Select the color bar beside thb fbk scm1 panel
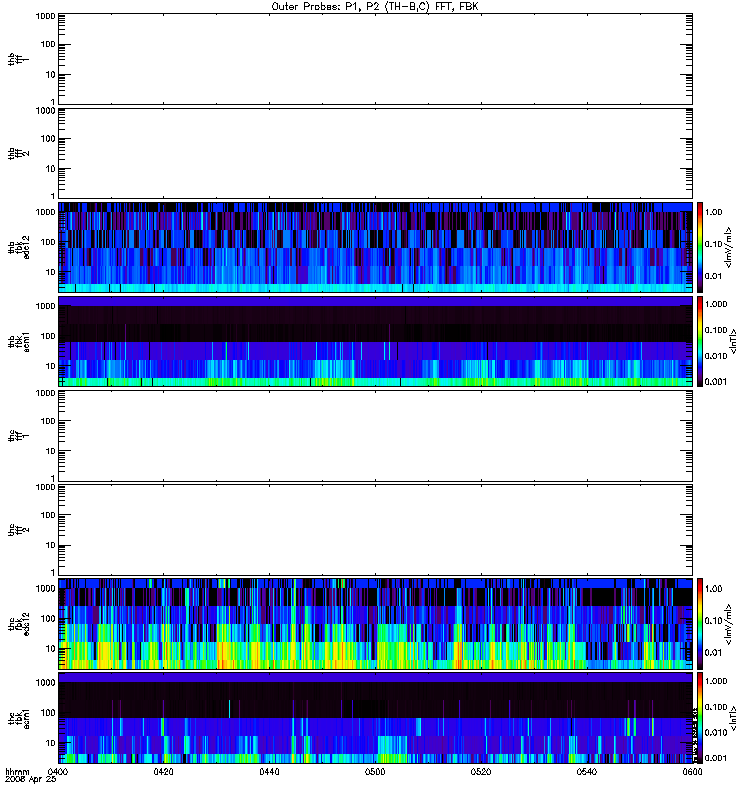Image resolution: width=750 pixels, height=800 pixels. (700, 341)
